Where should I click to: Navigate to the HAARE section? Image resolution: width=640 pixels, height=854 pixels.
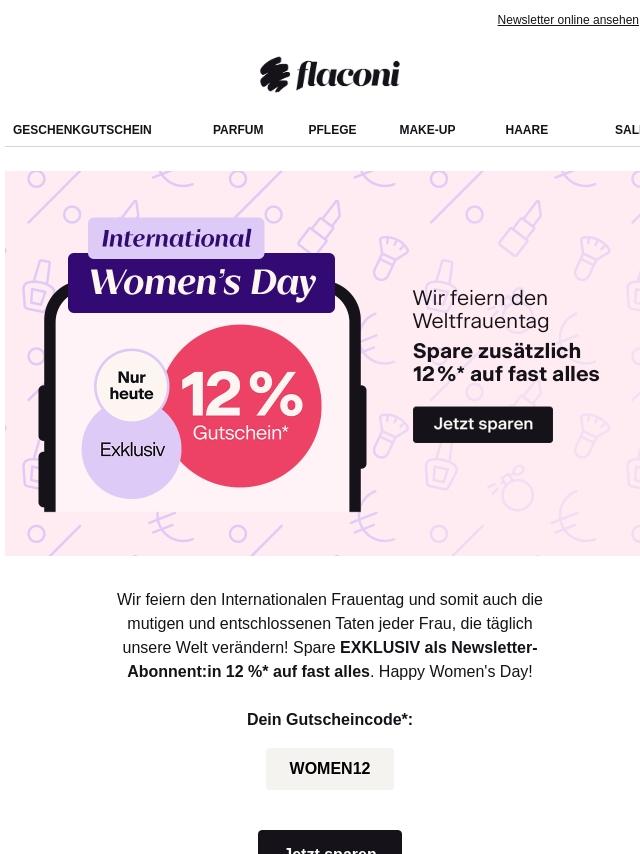(x=527, y=130)
